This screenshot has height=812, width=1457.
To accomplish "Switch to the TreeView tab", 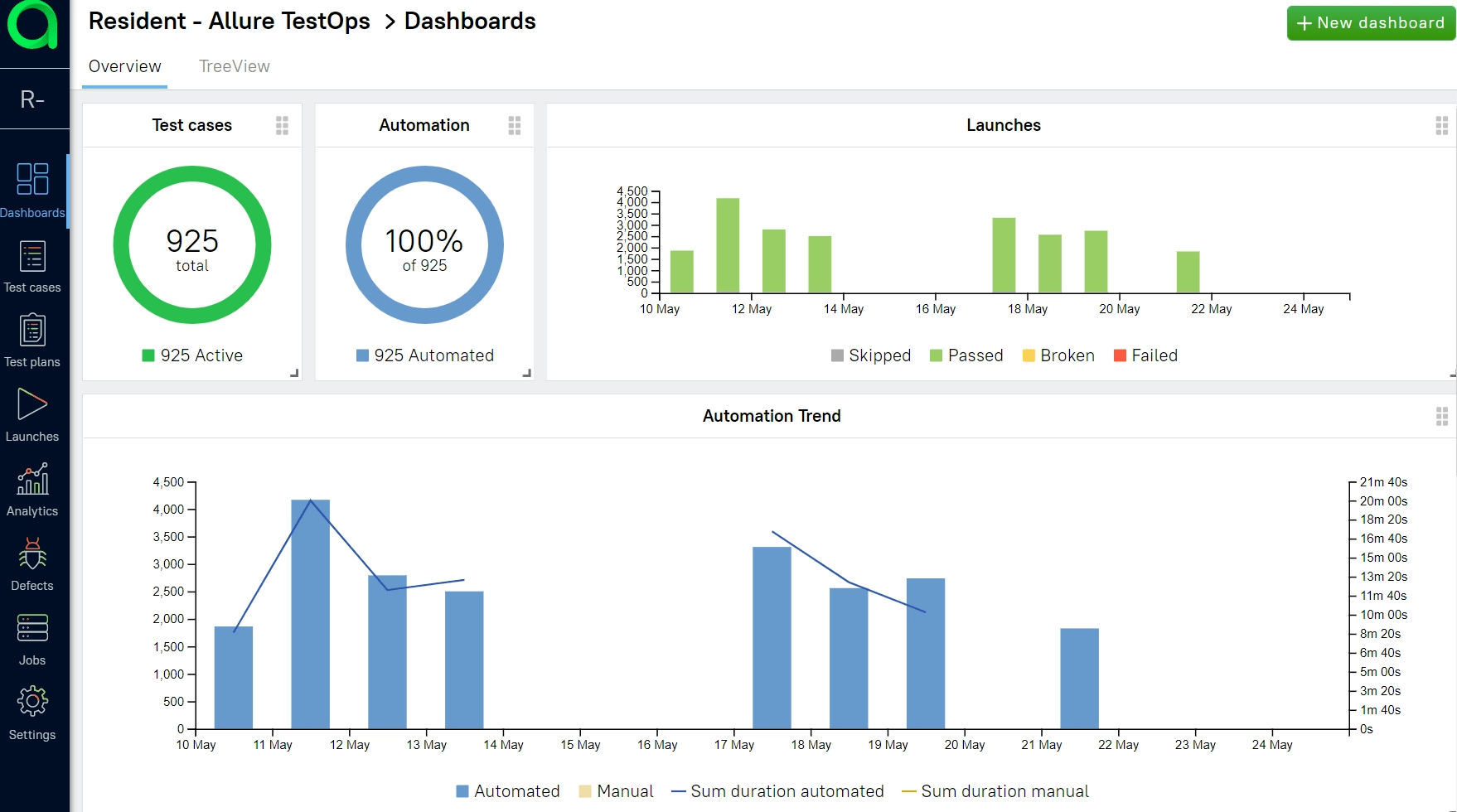I will tap(234, 66).
